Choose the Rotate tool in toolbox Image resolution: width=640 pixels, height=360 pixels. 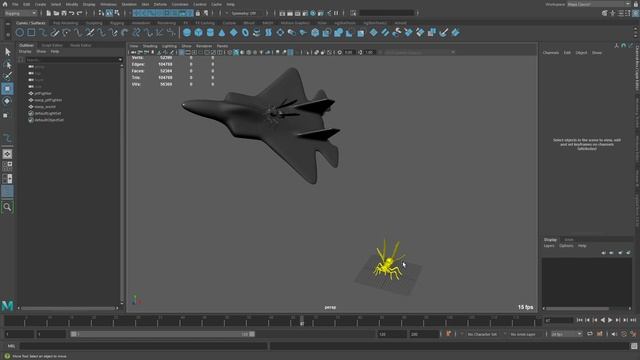click(x=7, y=101)
